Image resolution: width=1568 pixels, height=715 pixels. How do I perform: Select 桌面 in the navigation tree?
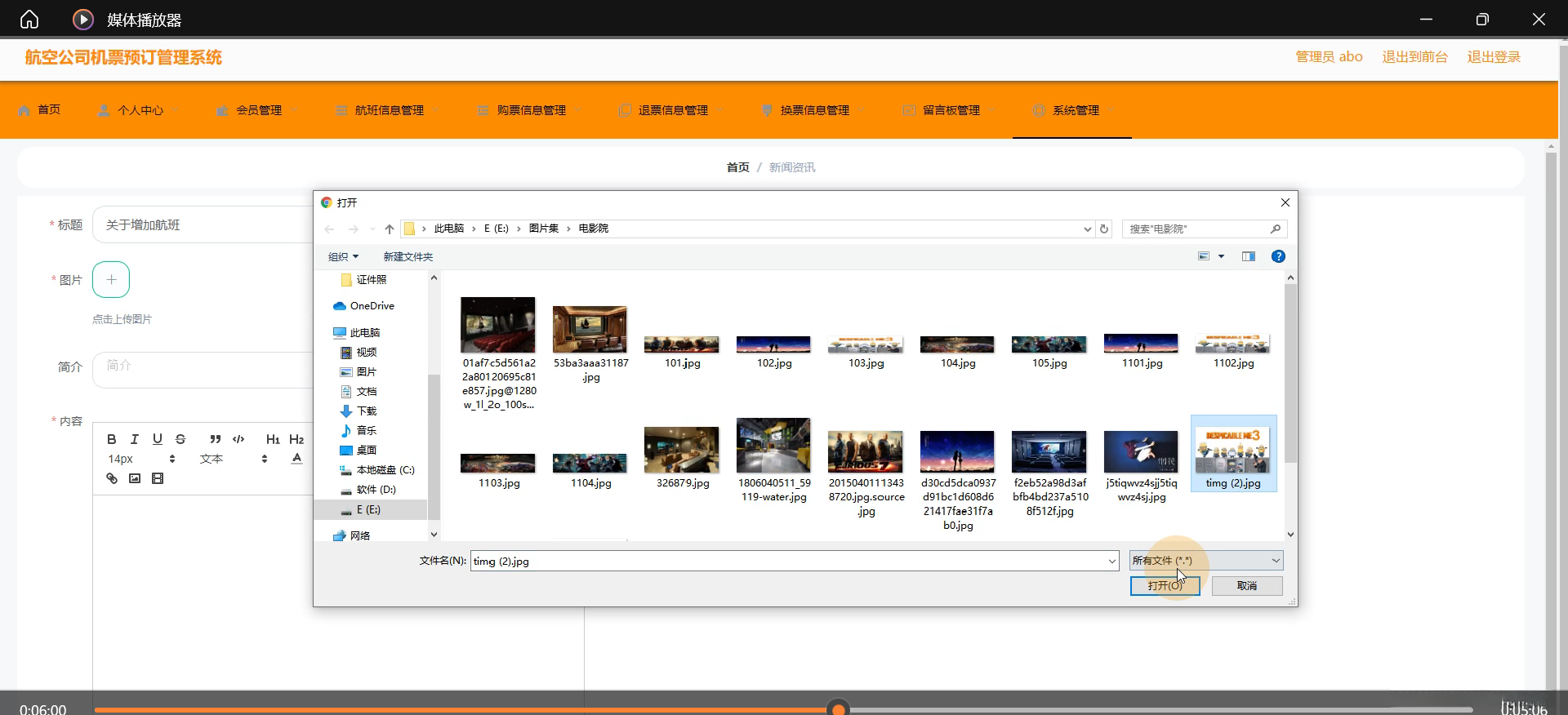click(x=366, y=451)
